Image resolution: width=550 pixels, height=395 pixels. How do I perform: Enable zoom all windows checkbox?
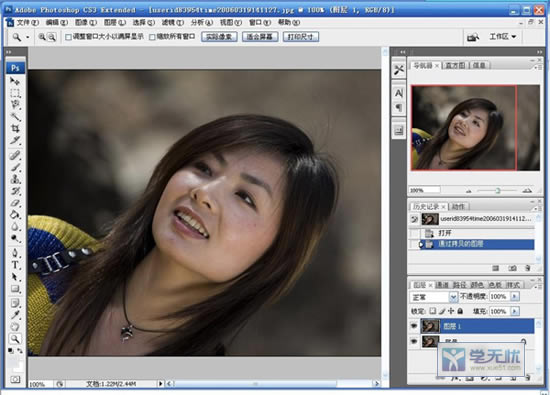point(152,37)
